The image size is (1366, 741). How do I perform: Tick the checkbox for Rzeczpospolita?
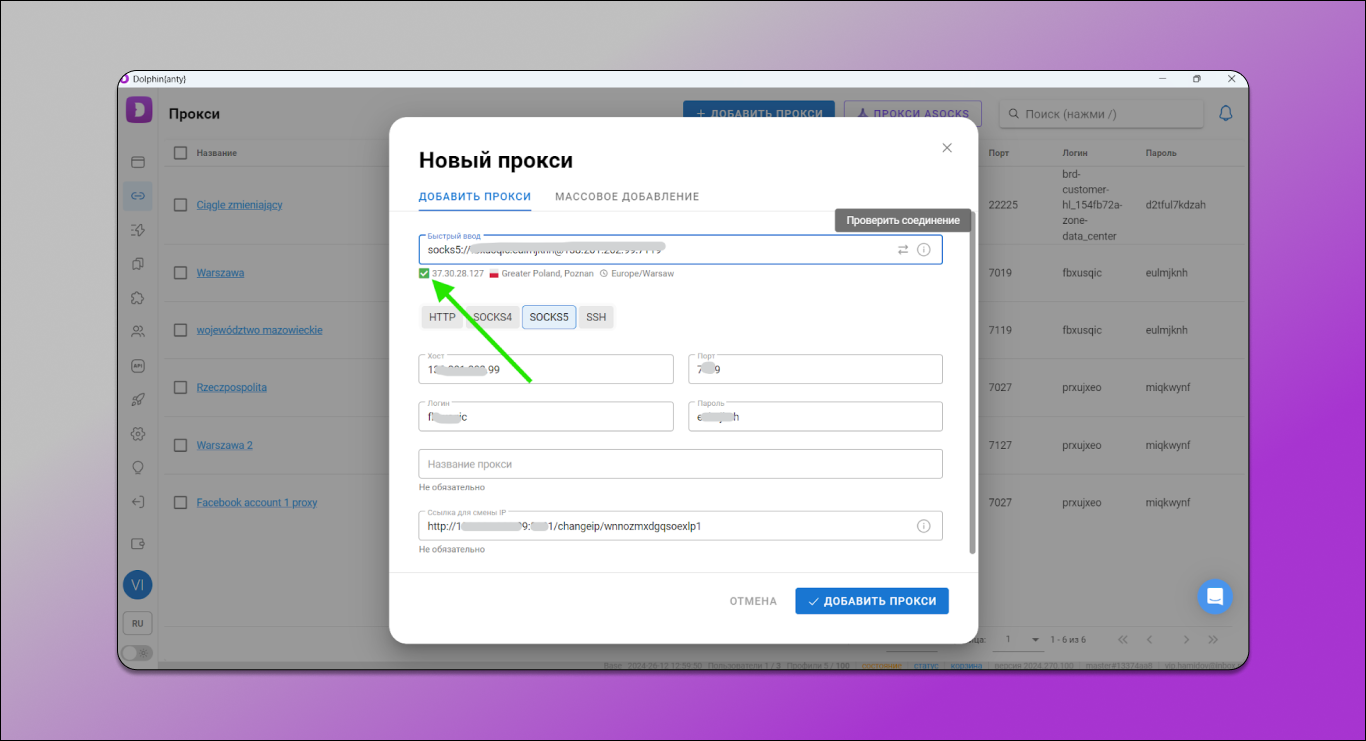181,388
